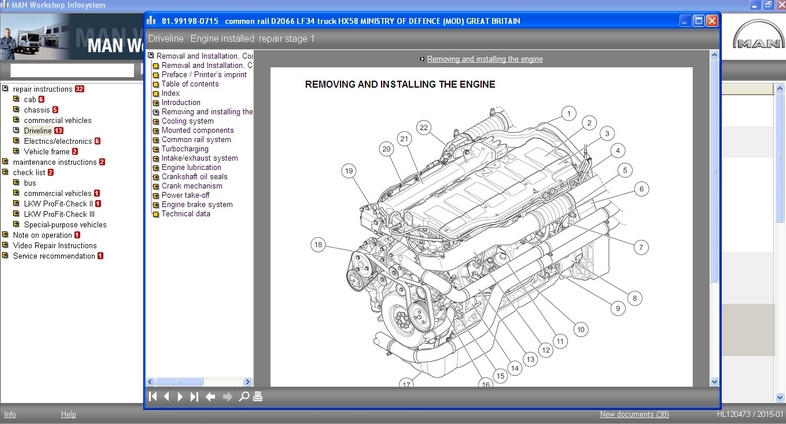
Task: Click the search input field
Action: point(72,70)
